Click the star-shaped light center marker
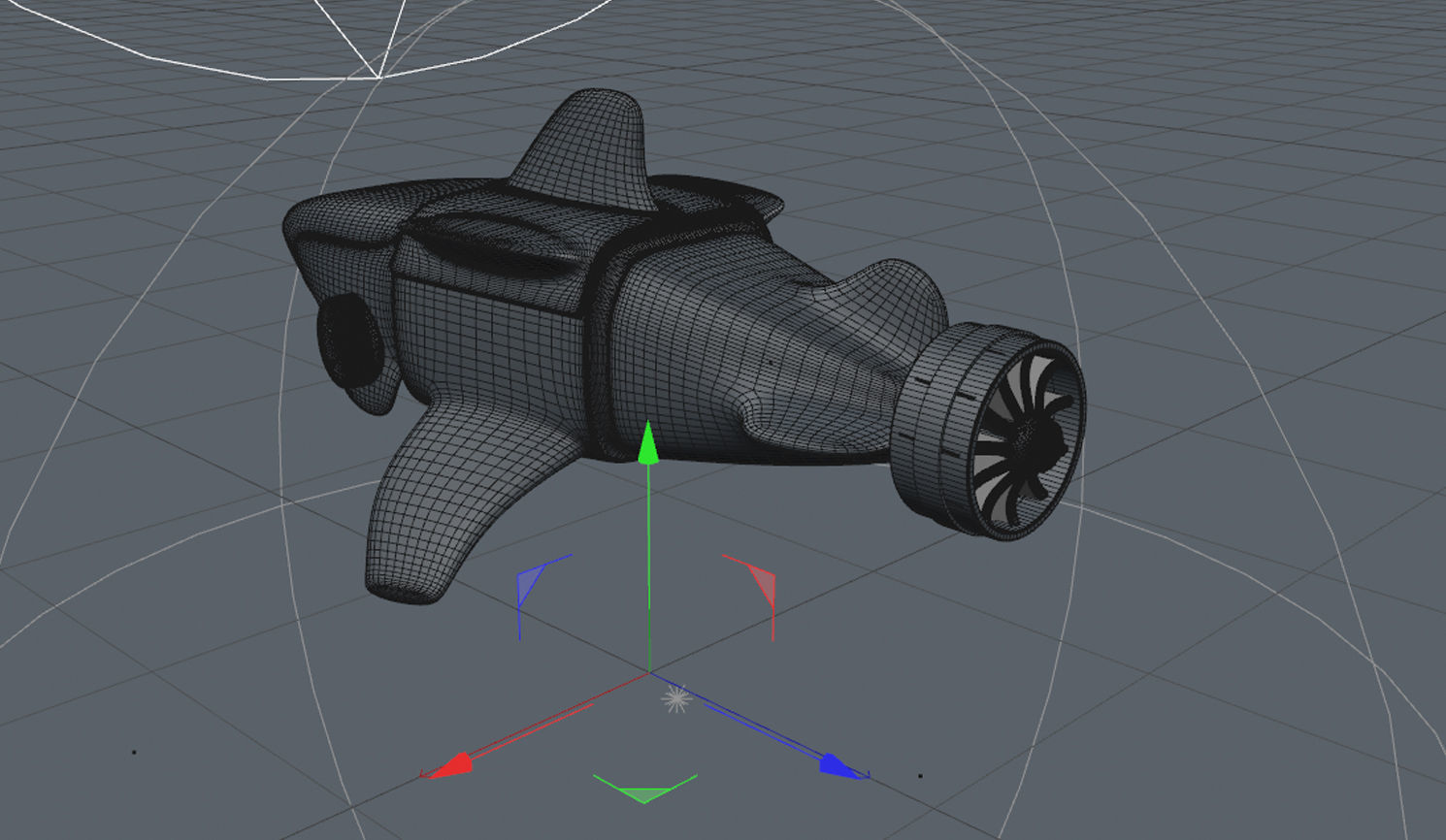Image resolution: width=1446 pixels, height=840 pixels. [676, 697]
